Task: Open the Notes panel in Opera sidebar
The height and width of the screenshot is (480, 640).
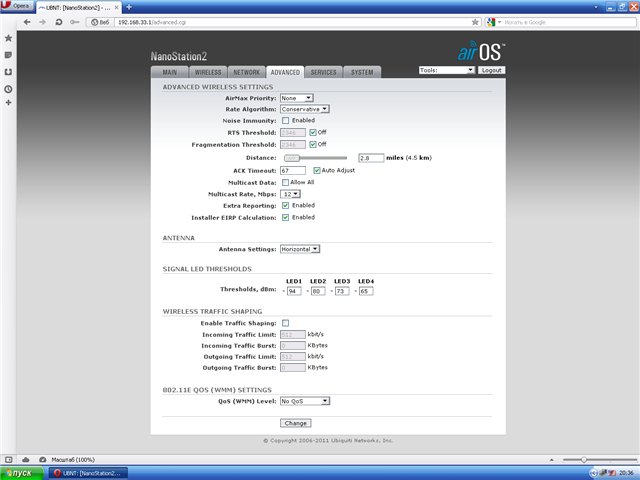Action: point(8,55)
